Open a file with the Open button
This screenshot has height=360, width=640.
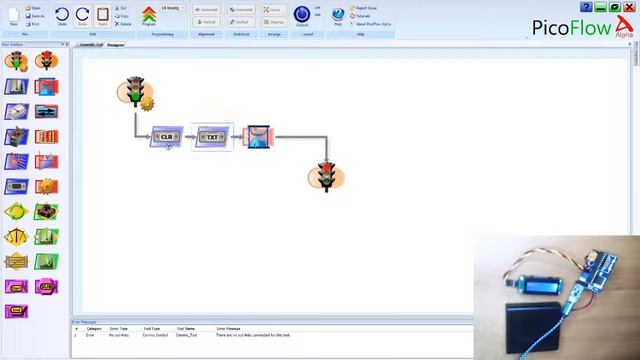click(x=33, y=8)
